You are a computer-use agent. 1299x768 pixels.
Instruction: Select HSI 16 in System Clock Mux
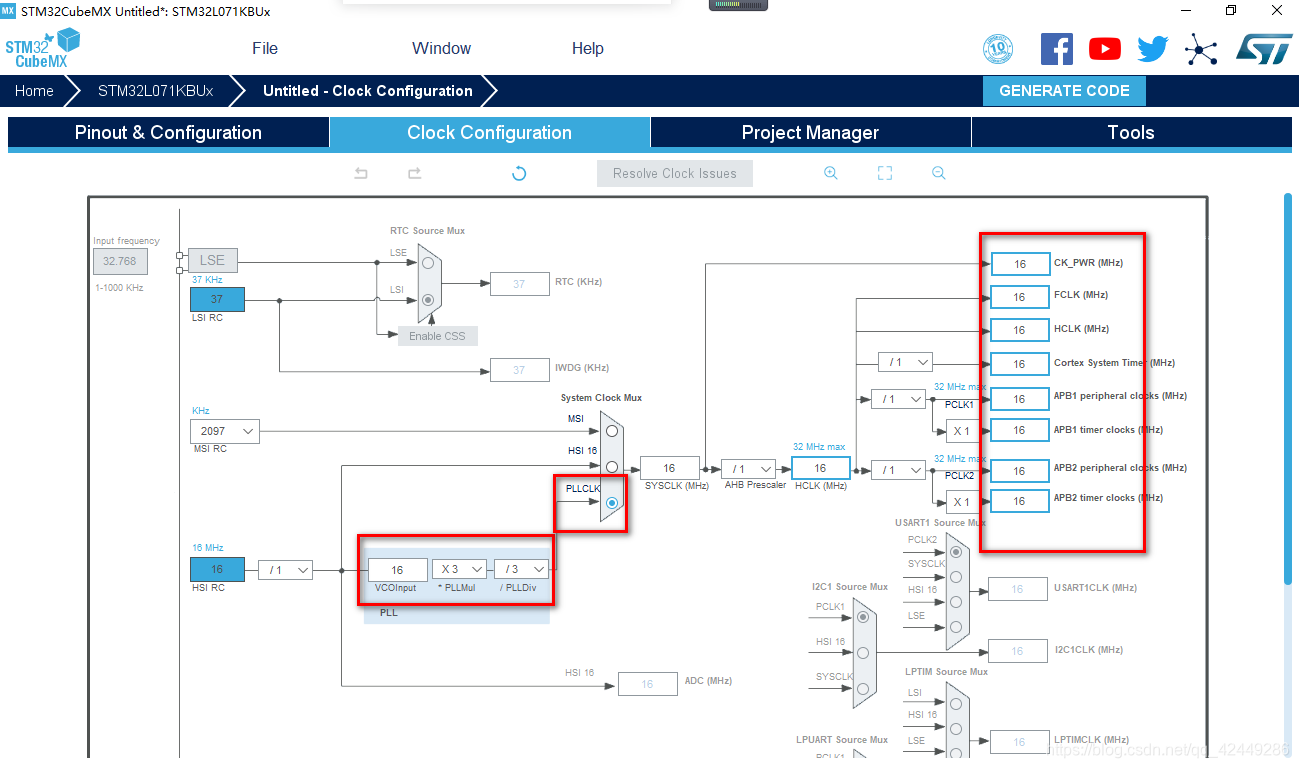point(611,466)
